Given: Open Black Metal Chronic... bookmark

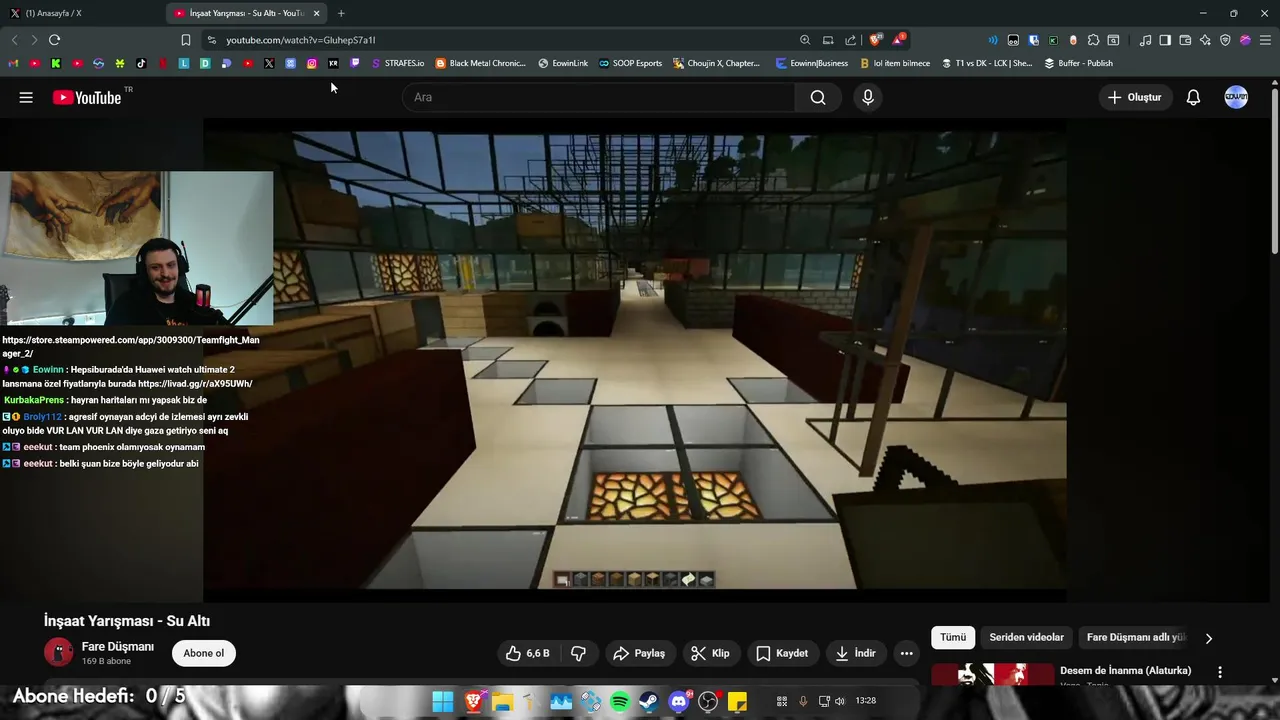Looking at the screenshot, I should point(480,63).
